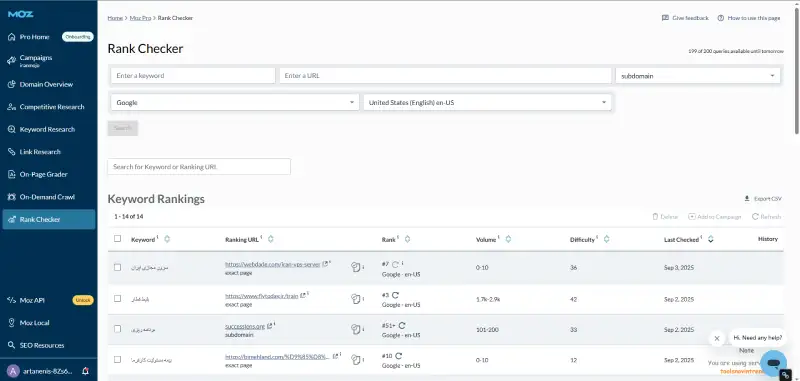
Task: Sort by Last Checked column arrows
Action: coord(711,239)
